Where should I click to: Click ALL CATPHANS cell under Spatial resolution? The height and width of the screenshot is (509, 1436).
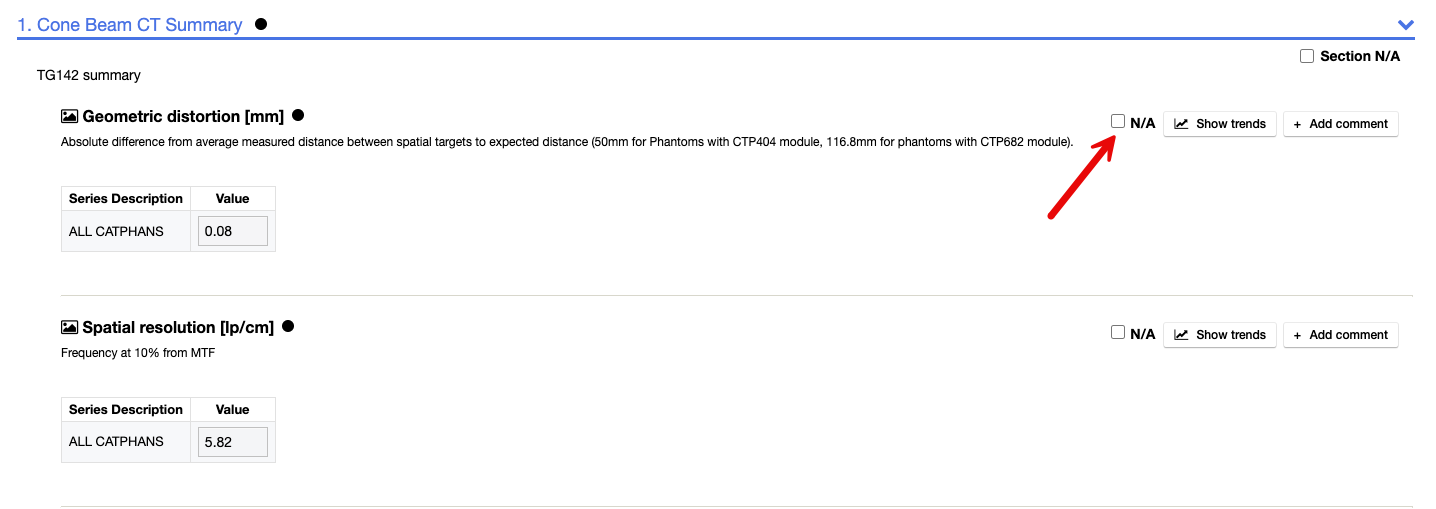[116, 442]
